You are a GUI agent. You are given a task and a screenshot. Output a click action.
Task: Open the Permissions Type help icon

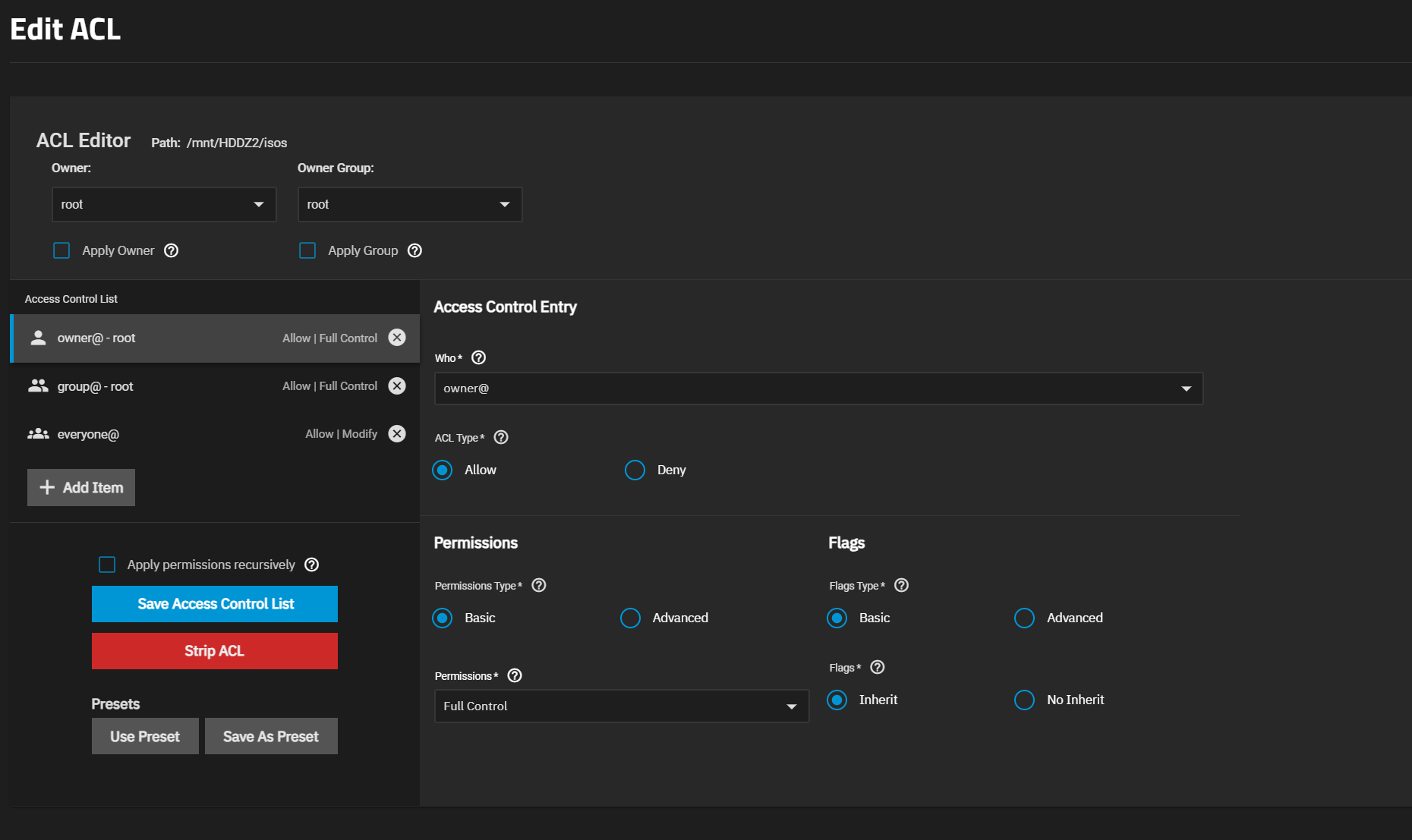pyautogui.click(x=538, y=585)
